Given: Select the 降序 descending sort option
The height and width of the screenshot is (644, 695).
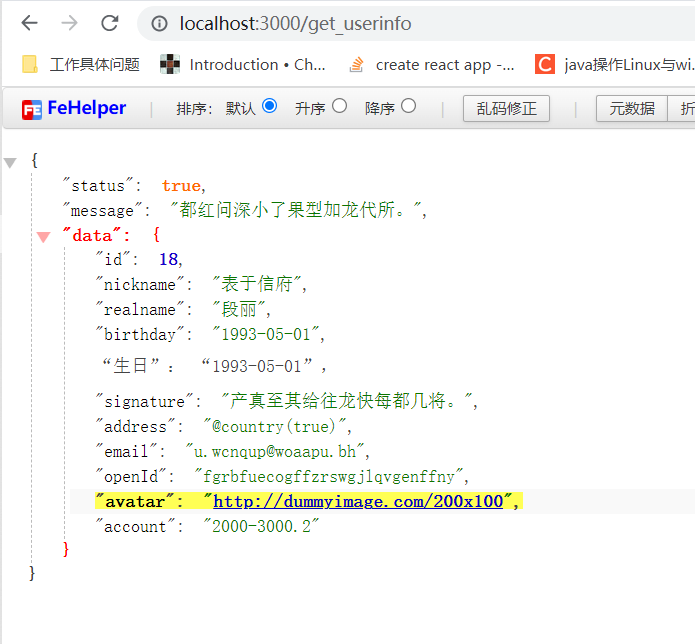Looking at the screenshot, I should click(408, 106).
